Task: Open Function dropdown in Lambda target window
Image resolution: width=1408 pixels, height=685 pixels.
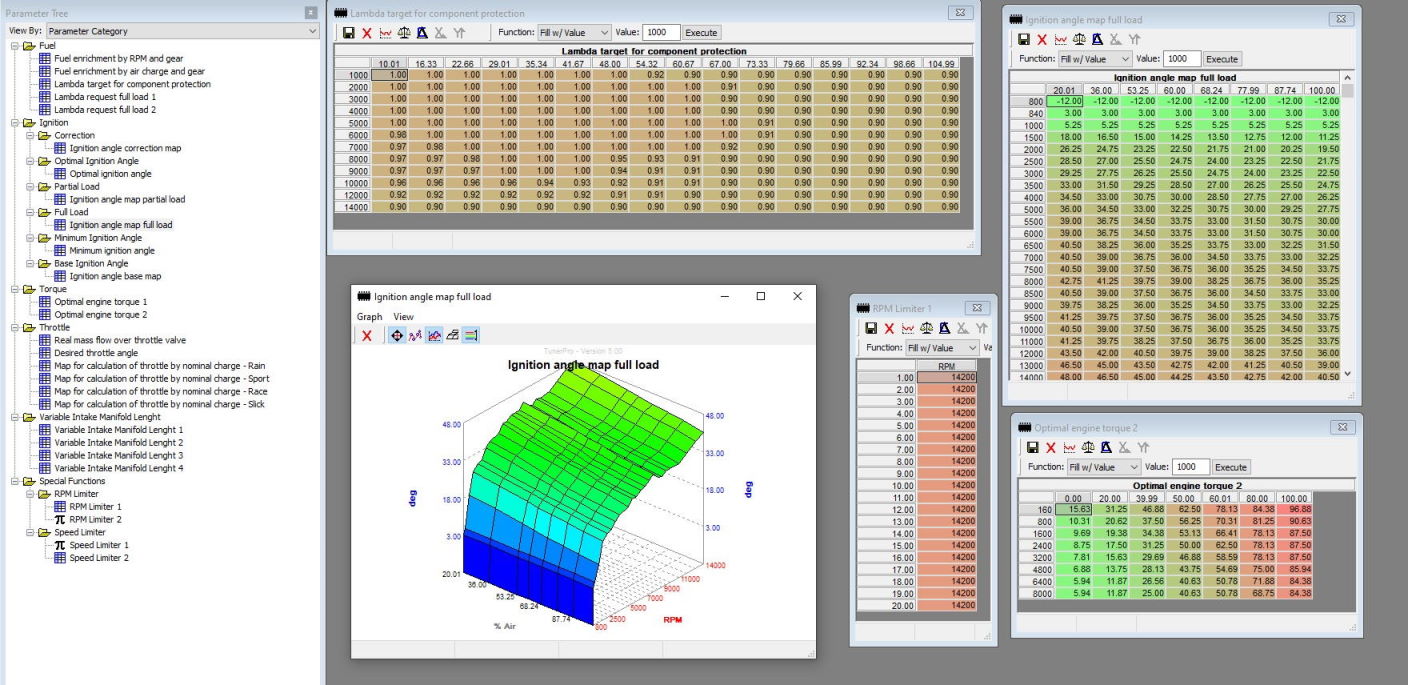Action: [x=574, y=33]
